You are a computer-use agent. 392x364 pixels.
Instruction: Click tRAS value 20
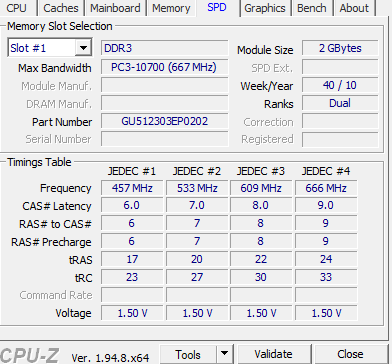(197, 259)
